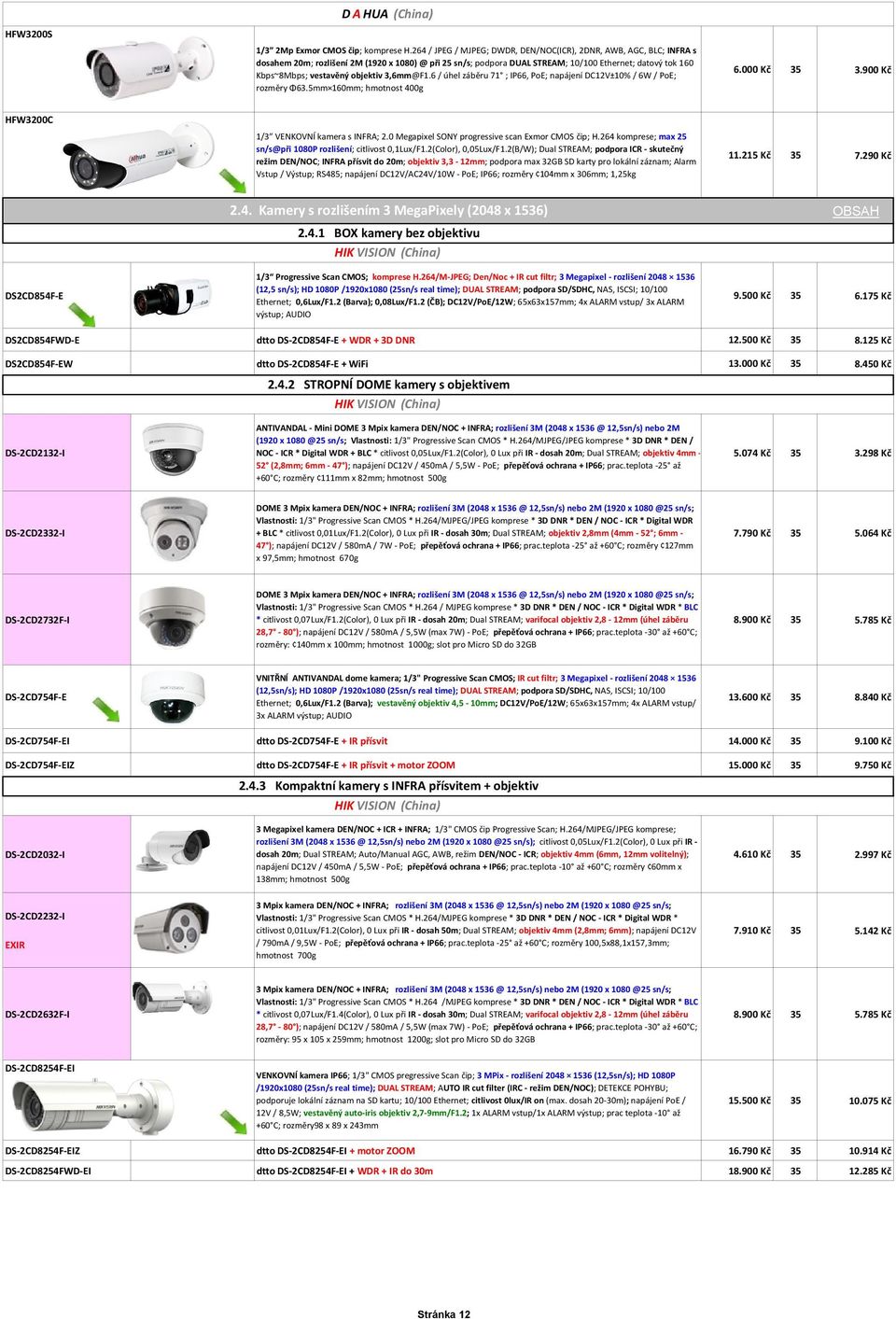Click the DS2CD854F-E box camera image

coord(173,295)
